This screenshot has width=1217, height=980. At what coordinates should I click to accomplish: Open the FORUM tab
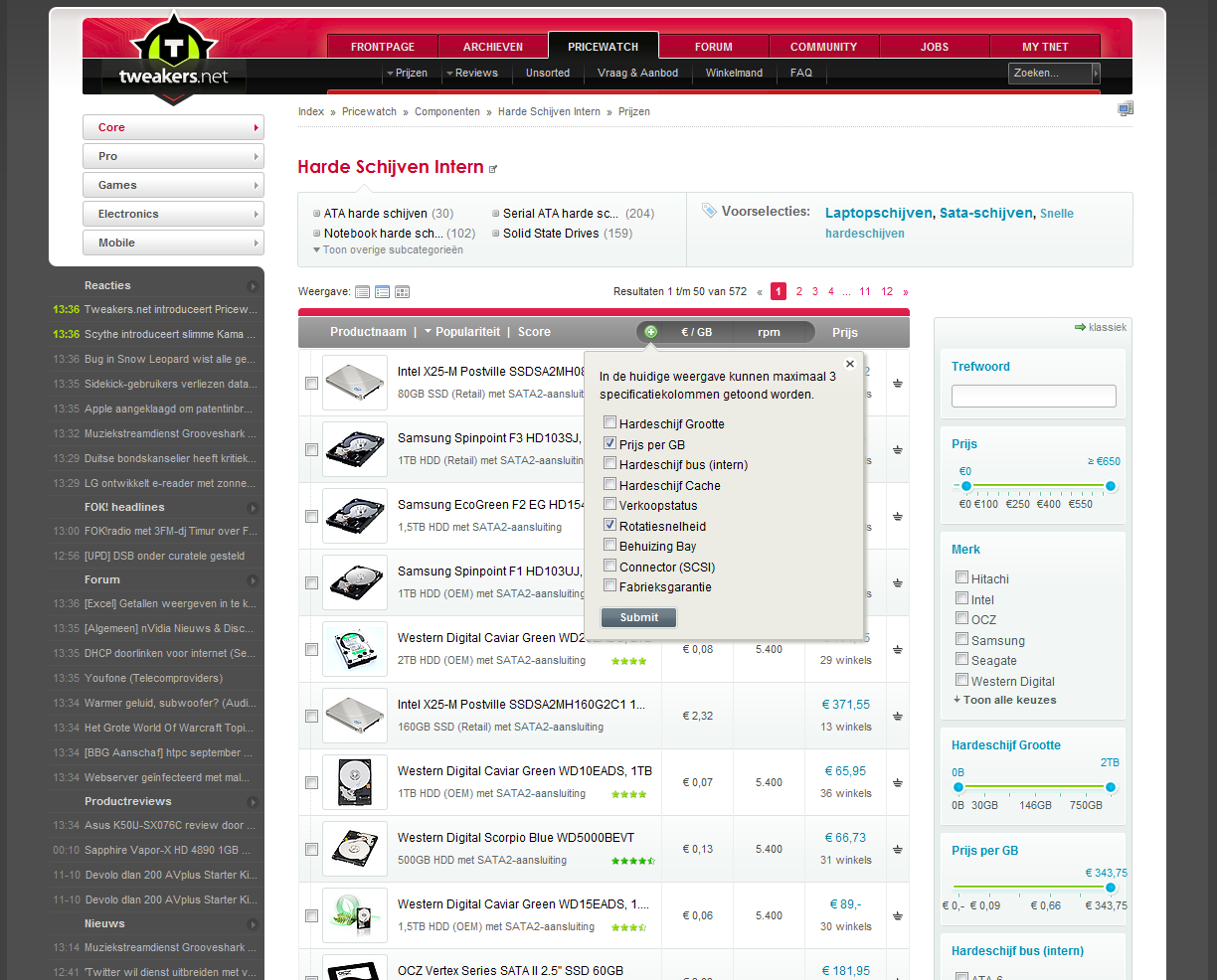tap(714, 47)
